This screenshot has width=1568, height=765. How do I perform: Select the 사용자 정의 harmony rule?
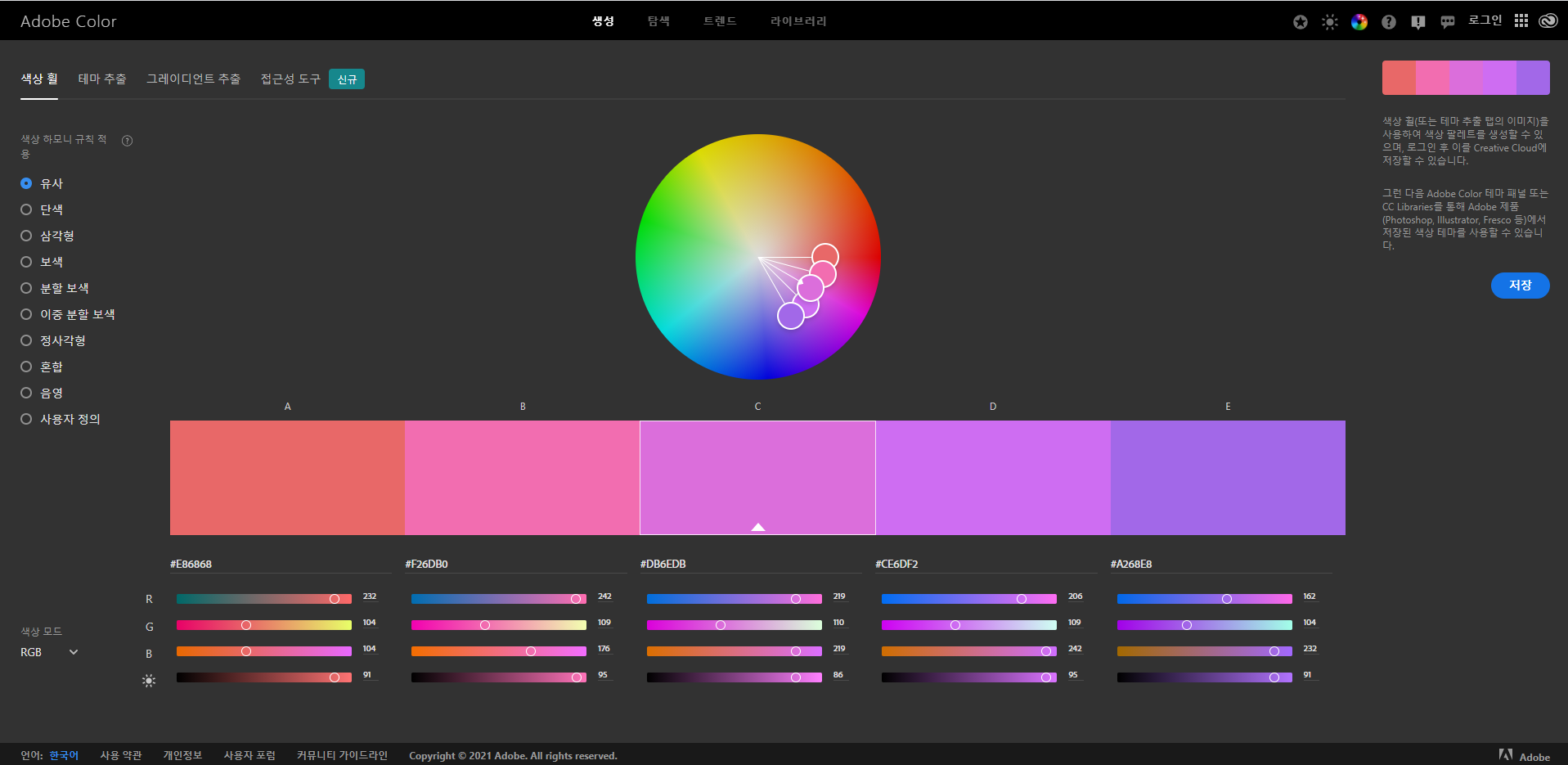pos(61,419)
